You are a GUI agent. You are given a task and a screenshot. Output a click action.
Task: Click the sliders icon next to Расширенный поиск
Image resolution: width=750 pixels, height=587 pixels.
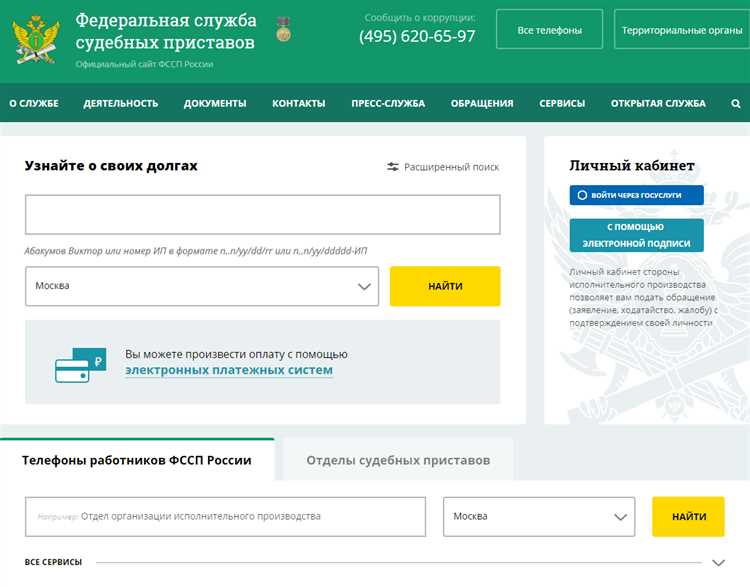pos(393,166)
